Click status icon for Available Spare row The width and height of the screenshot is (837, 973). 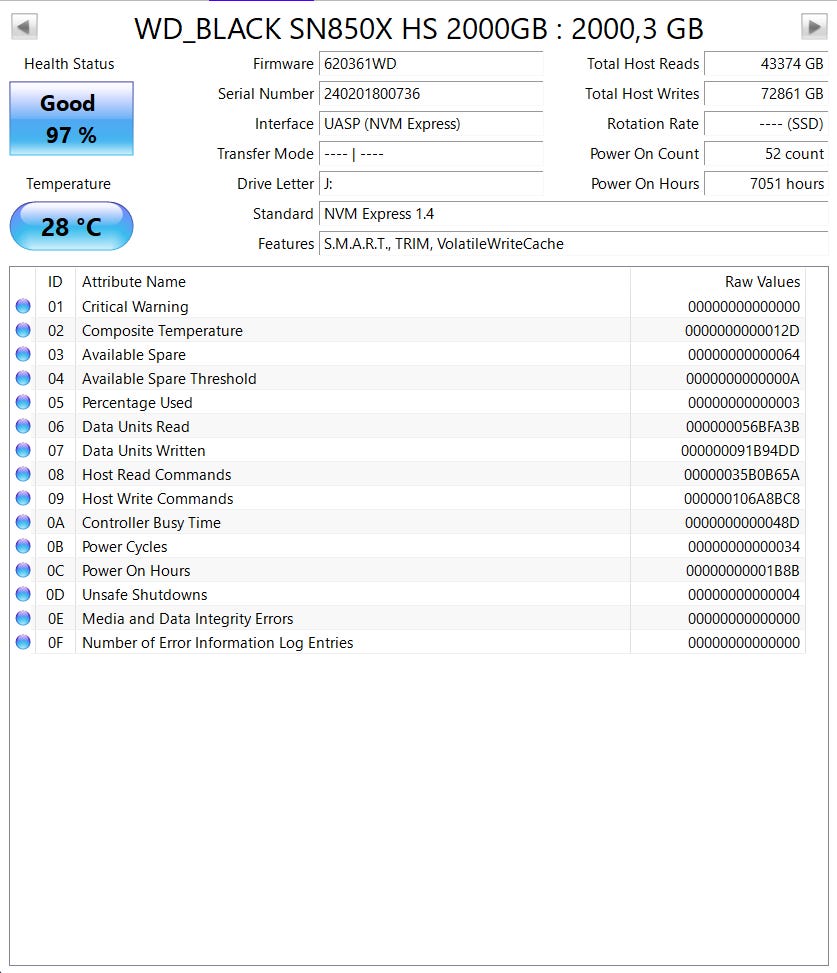23,354
